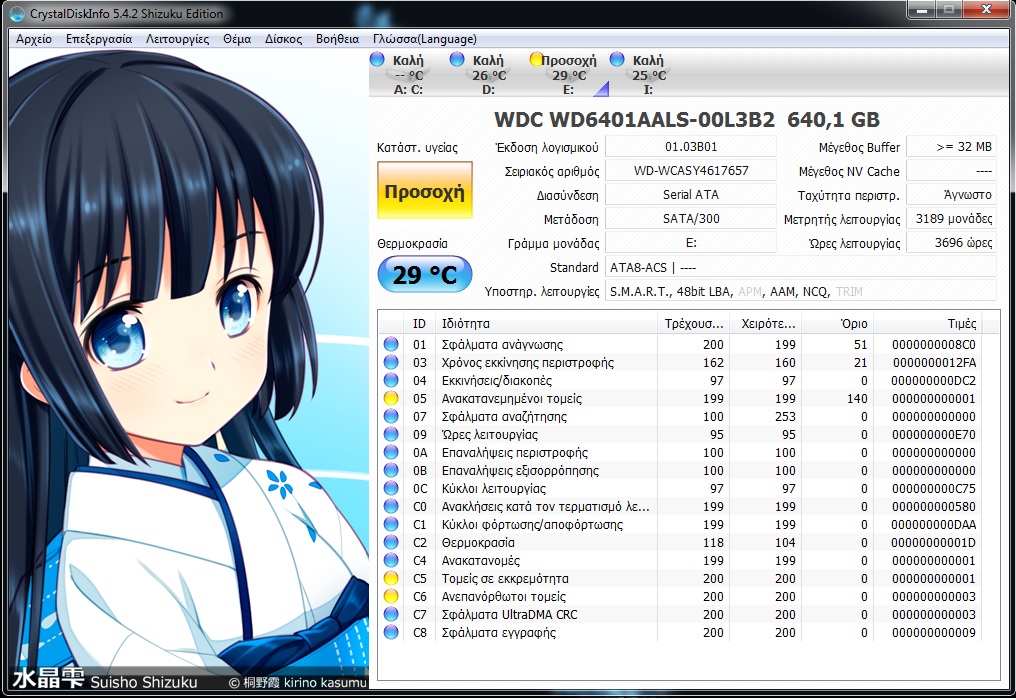Click the Άγνωστο rotation rate field
This screenshot has width=1016, height=700.
pyautogui.click(x=951, y=194)
